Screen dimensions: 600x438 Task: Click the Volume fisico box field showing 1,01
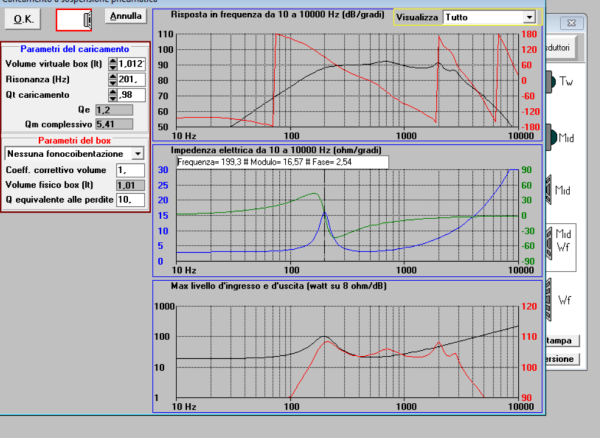130,186
